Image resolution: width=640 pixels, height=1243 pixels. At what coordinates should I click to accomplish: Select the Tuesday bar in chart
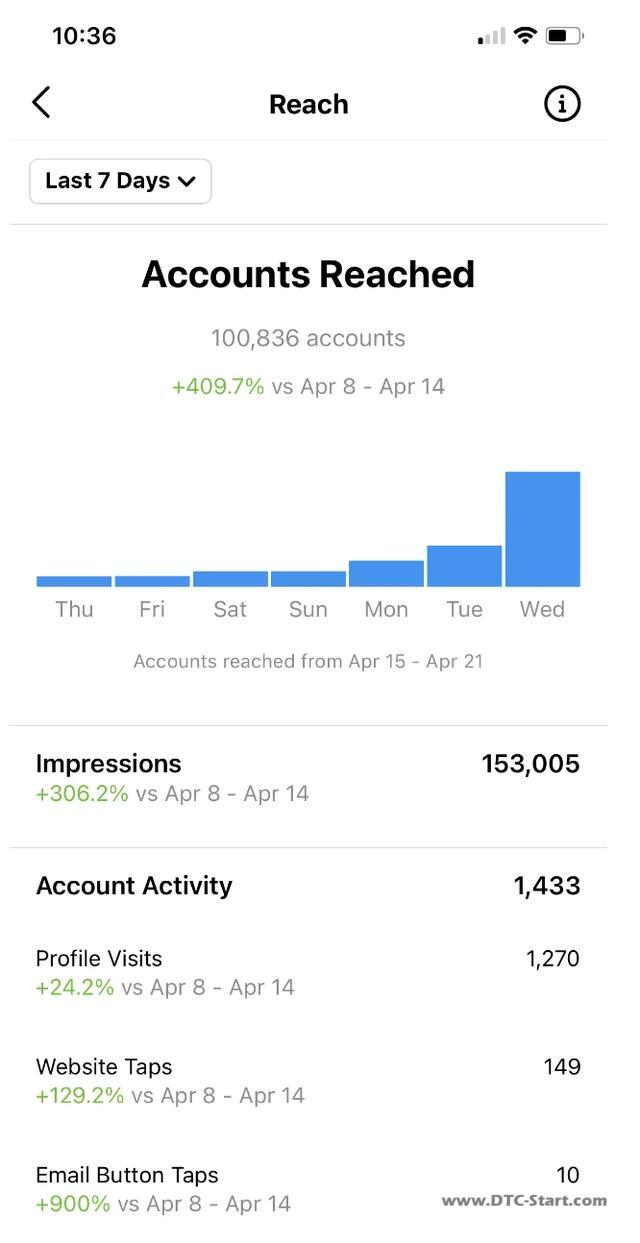464,565
